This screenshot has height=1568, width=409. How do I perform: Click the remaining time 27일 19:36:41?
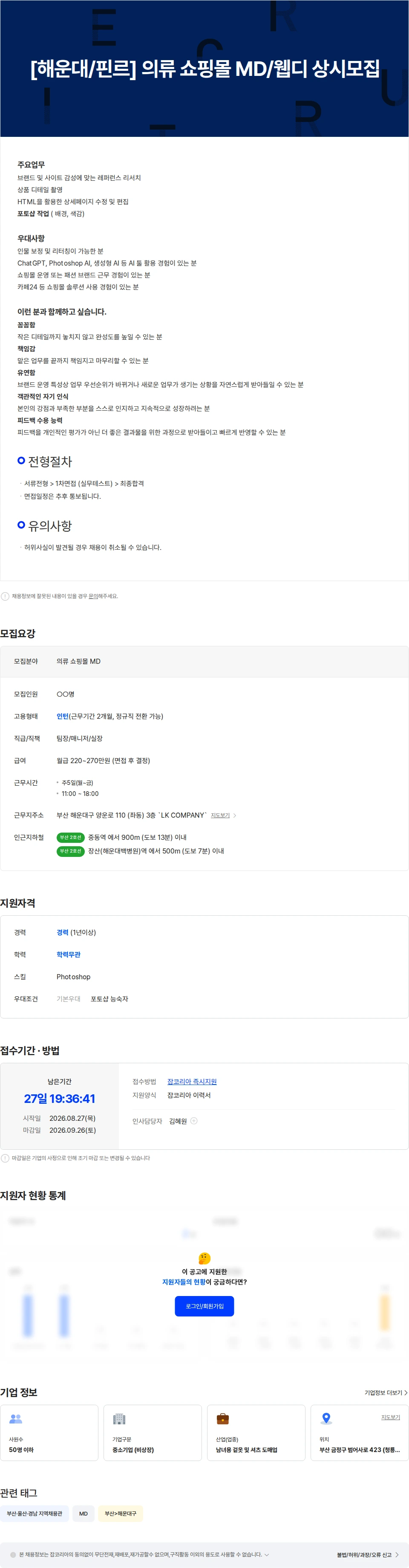tap(60, 1099)
